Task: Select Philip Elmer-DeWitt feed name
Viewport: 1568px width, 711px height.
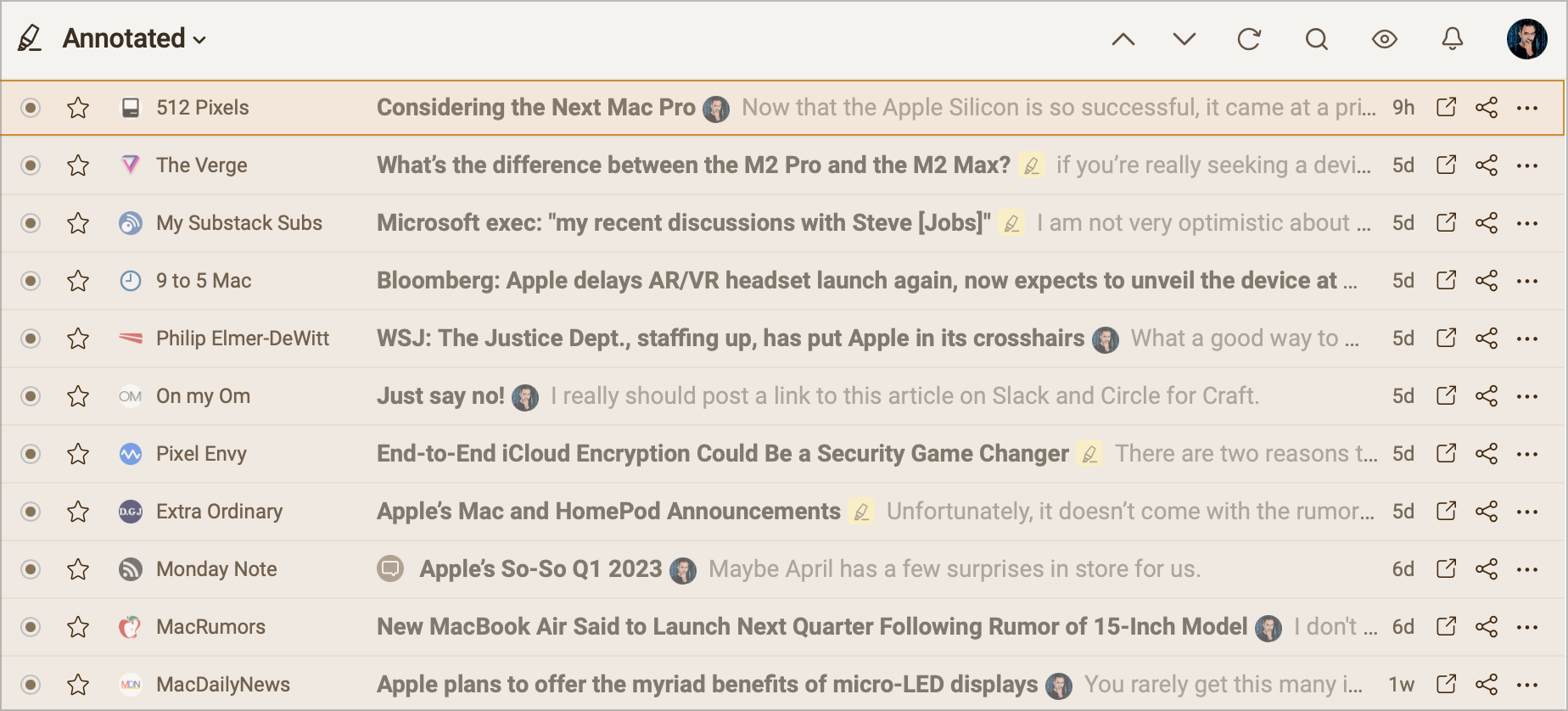Action: (x=243, y=339)
